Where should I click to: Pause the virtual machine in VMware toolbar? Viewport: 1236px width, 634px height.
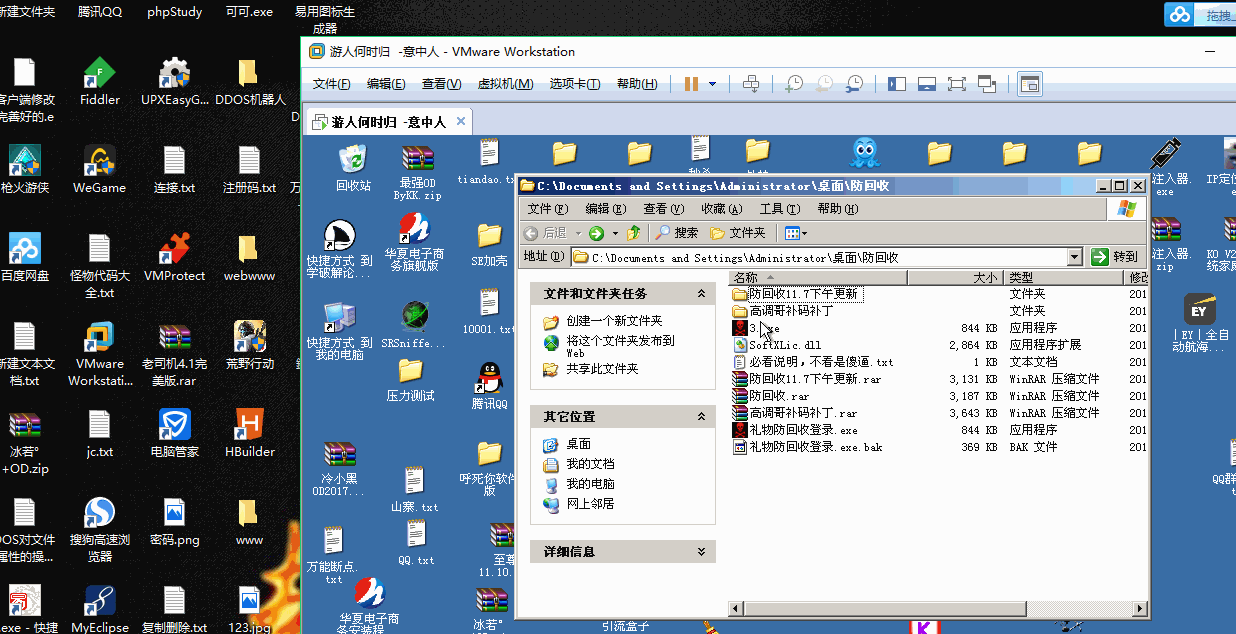(x=691, y=84)
